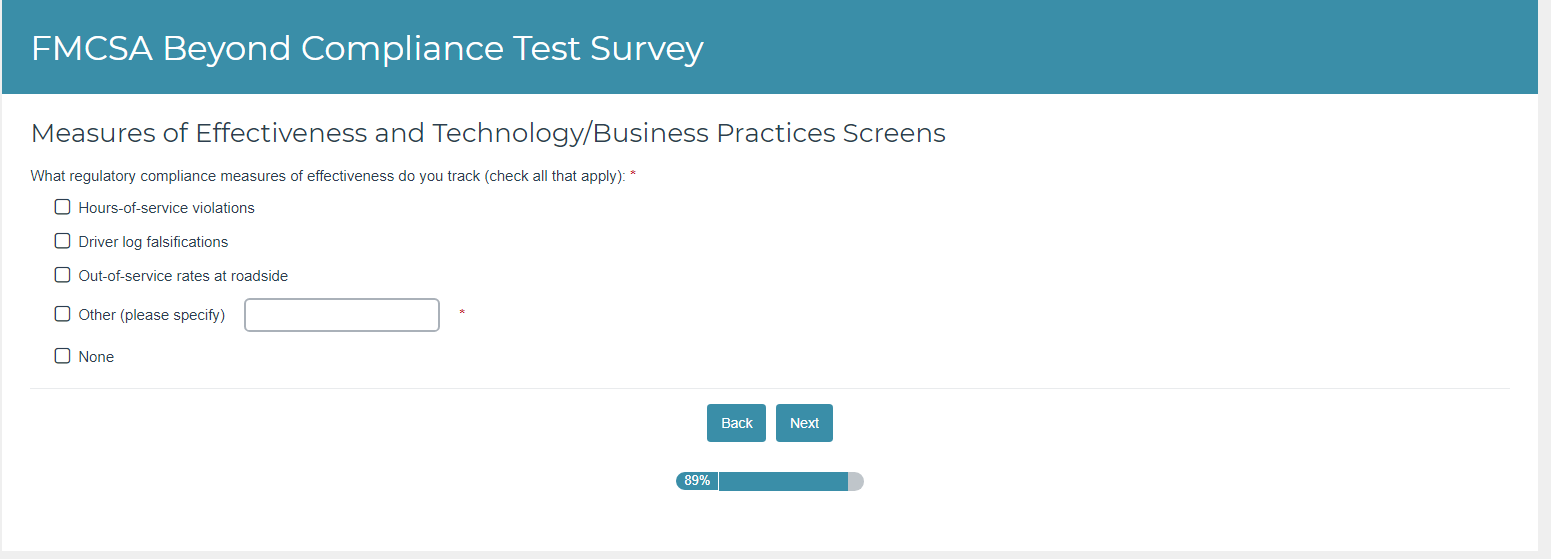Enable the Out-of-service rates at roadside checkbox
This screenshot has height=559, width=1551.
tap(62, 275)
